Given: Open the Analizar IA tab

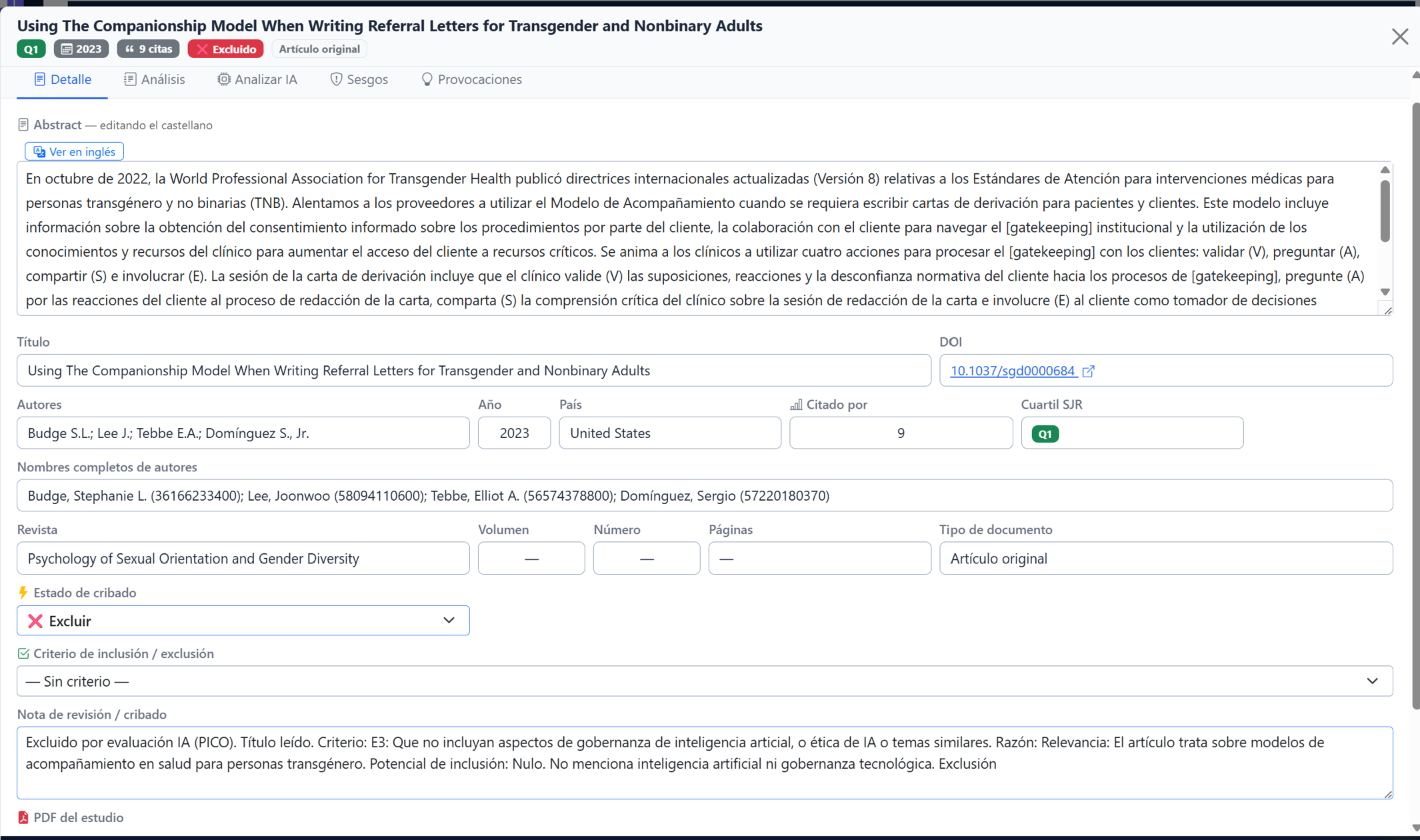Looking at the screenshot, I should pyautogui.click(x=257, y=79).
